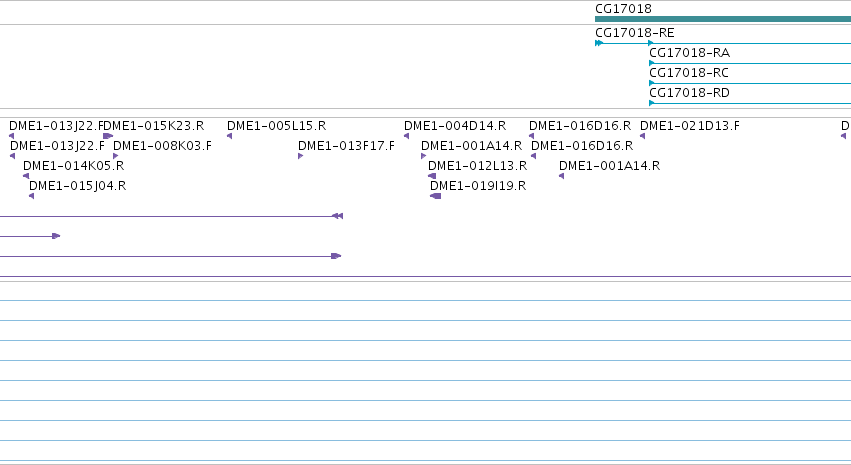Image resolution: width=851 pixels, height=465 pixels.
Task: Click the arrowhead beneath the CG17018-RA label
Action: click(652, 63)
